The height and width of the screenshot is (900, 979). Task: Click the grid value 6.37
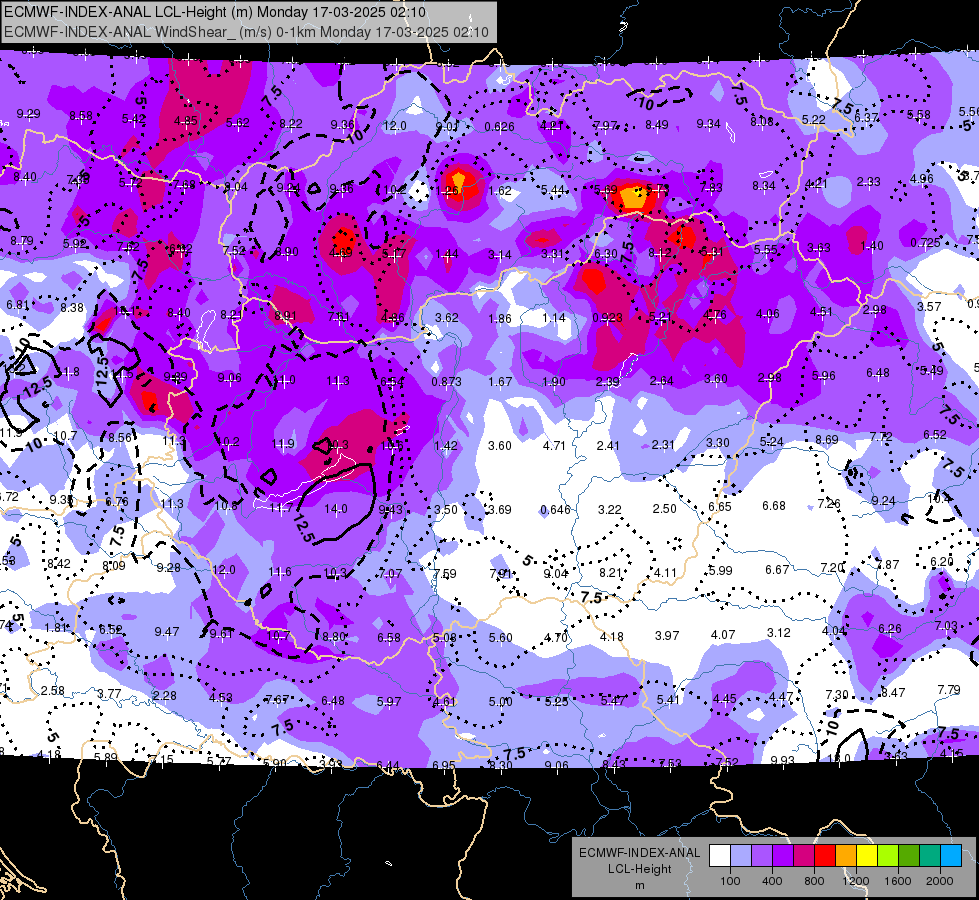pyautogui.click(x=867, y=117)
